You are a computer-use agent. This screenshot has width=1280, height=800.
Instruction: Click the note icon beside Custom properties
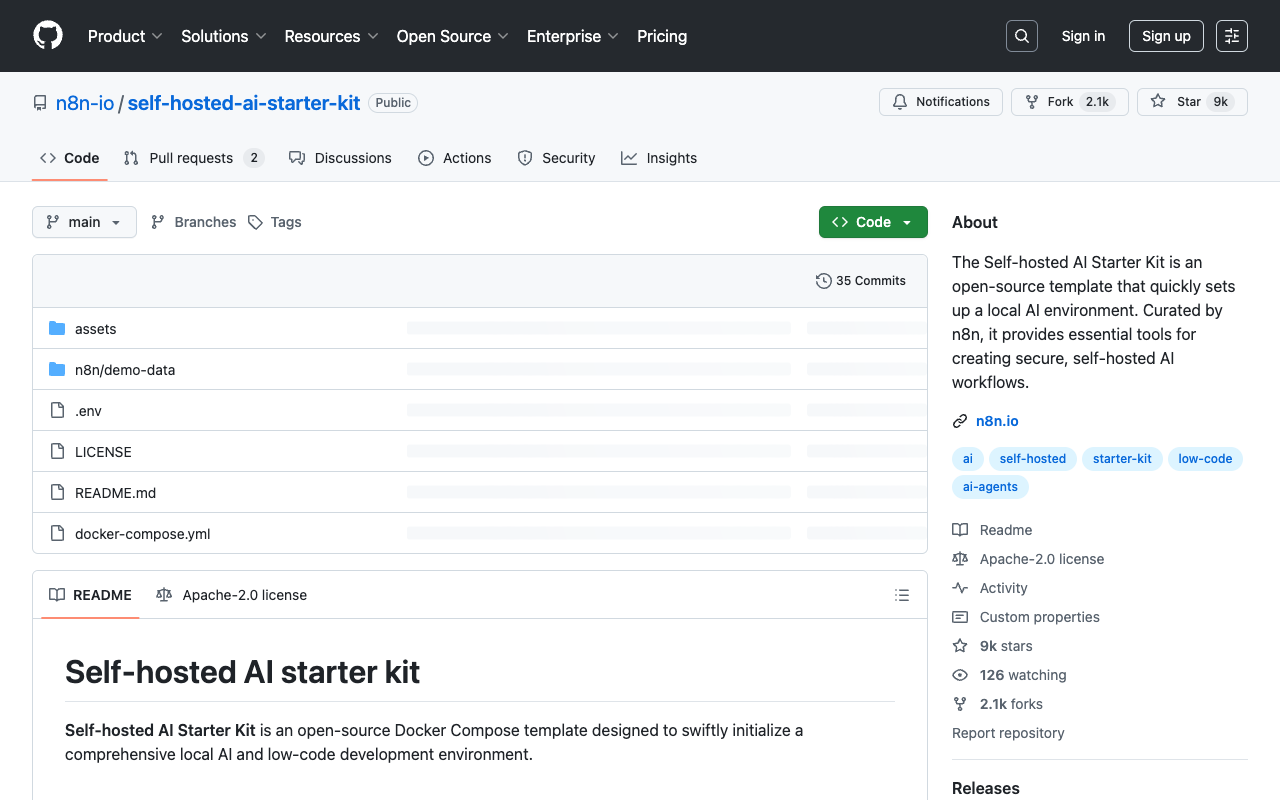[960, 617]
